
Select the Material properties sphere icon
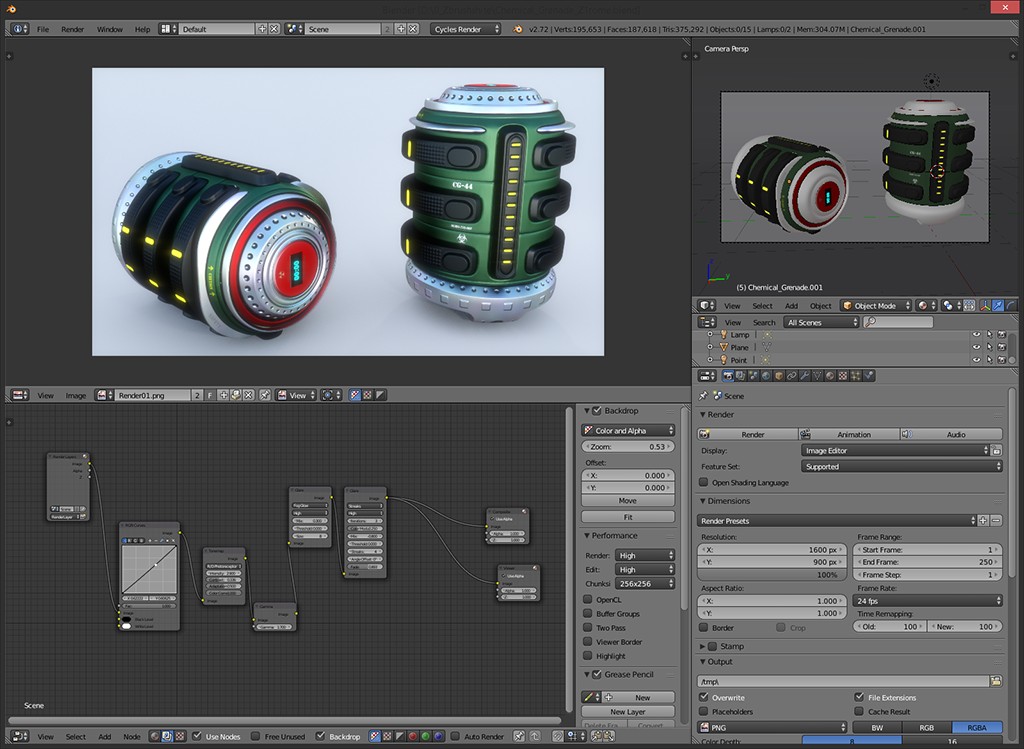(x=828, y=375)
